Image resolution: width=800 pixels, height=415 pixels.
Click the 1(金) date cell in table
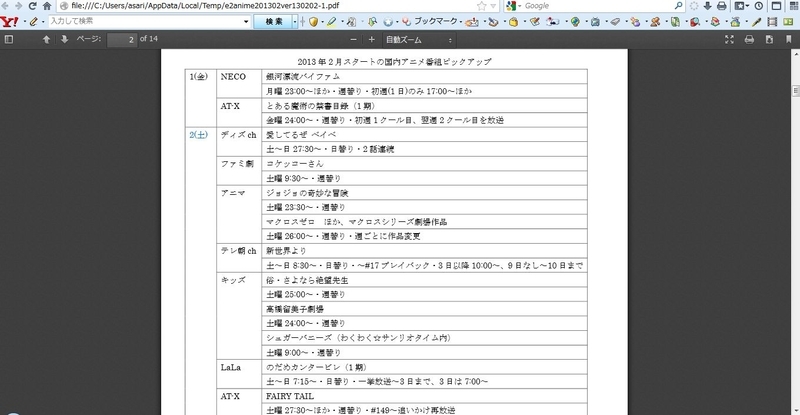[x=198, y=77]
